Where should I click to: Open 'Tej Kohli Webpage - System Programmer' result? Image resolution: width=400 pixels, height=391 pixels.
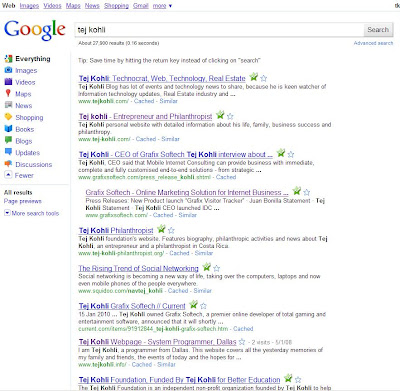(157, 342)
